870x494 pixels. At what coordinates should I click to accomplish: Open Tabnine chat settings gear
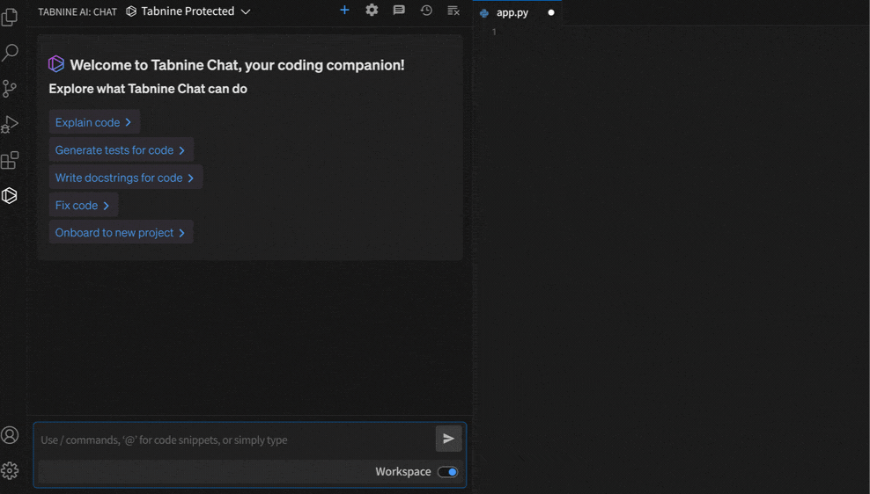pyautogui.click(x=372, y=10)
